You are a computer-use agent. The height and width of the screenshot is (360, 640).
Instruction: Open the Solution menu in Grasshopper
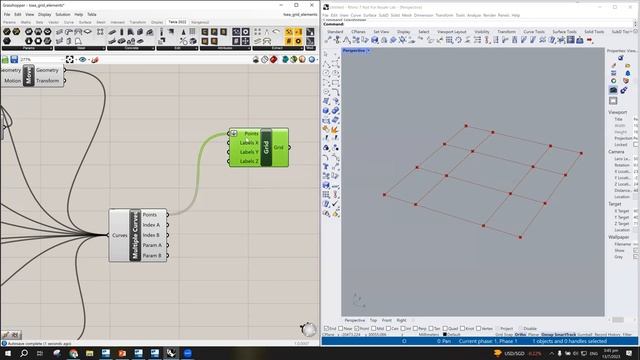click(x=63, y=14)
